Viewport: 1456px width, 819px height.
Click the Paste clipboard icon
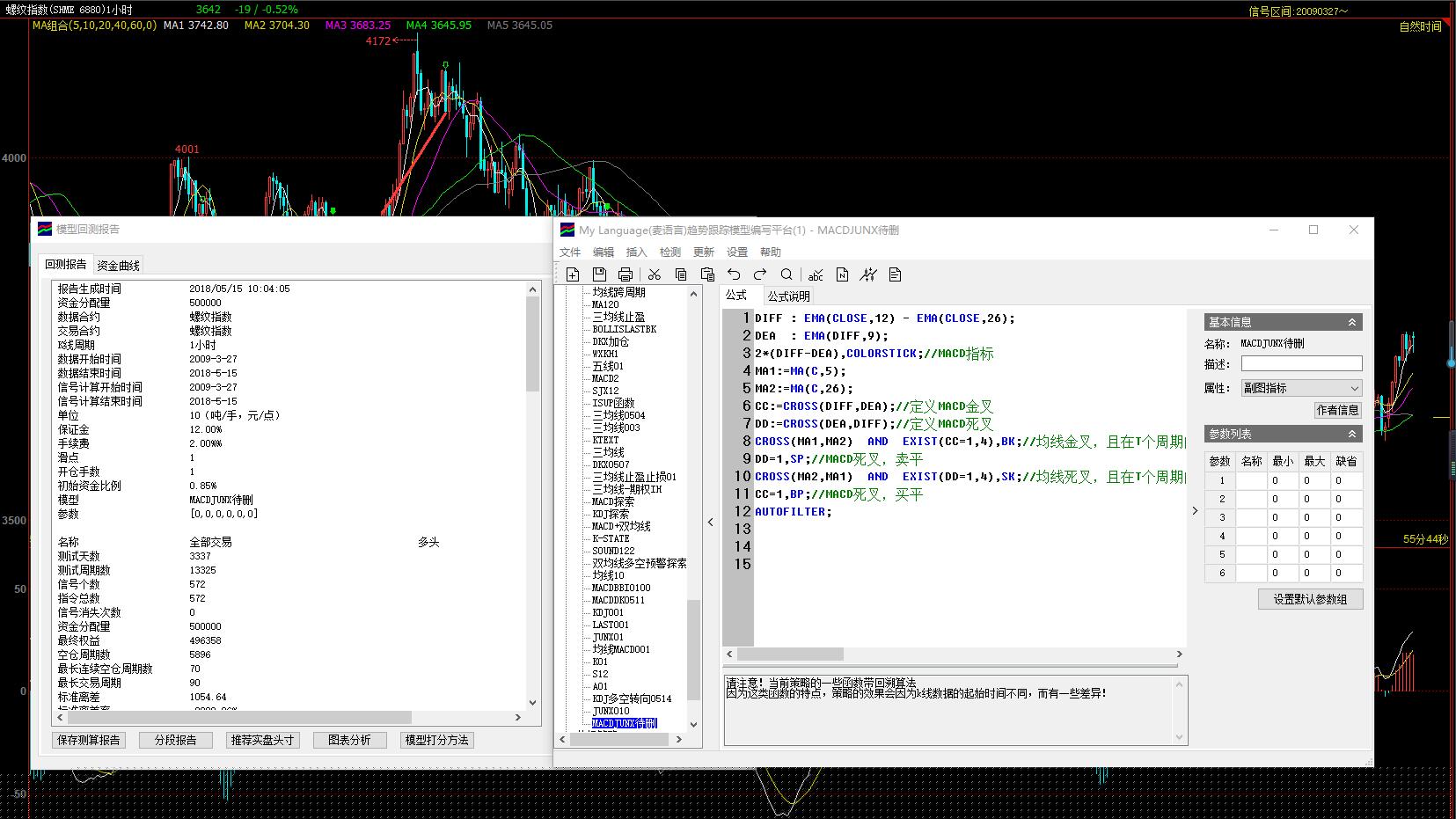point(706,274)
